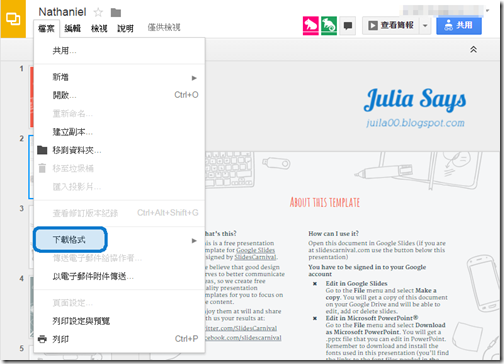Image resolution: width=504 pixels, height=364 pixels.
Task: Click the ABOUT THIS TEMPLATE heading
Action: coord(325,202)
